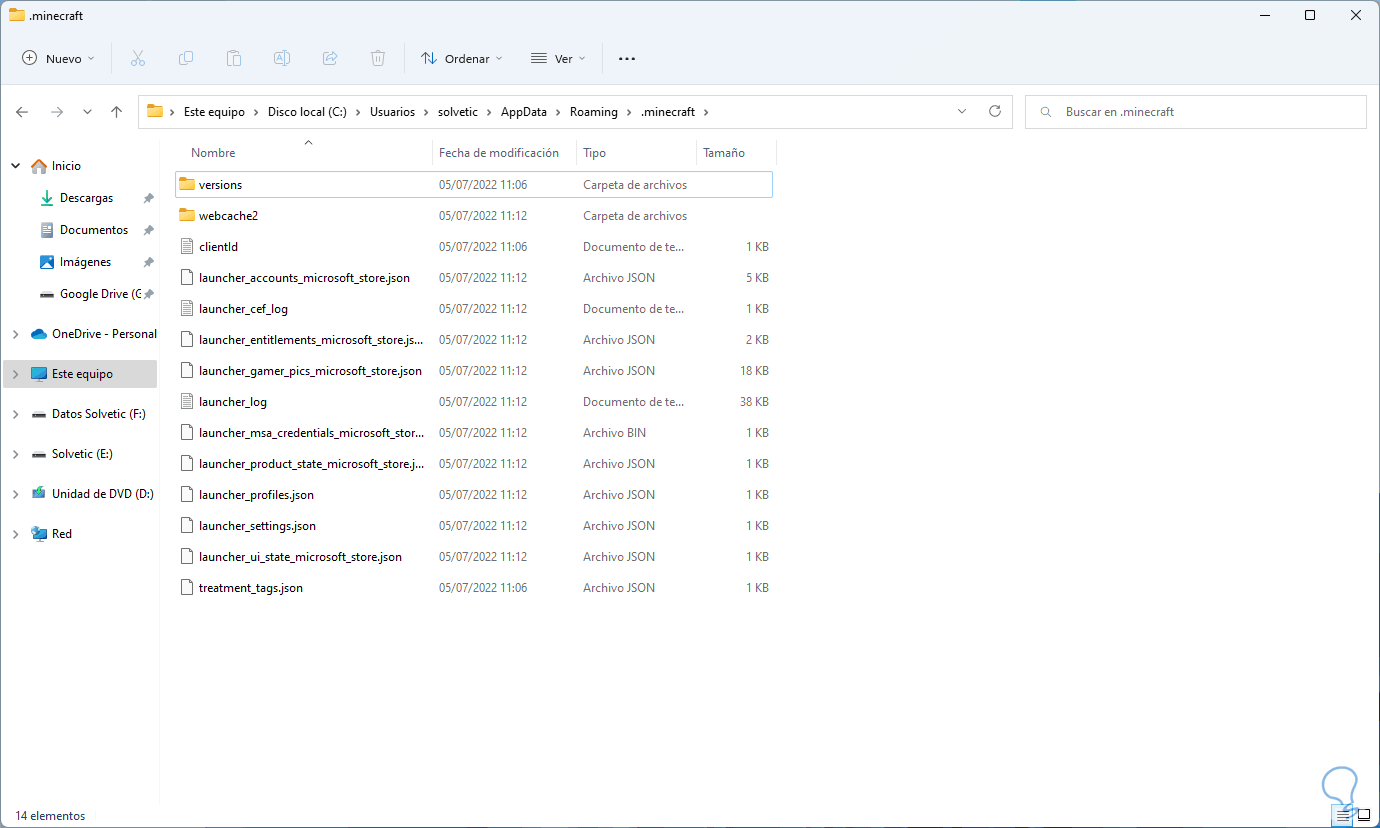Go up one folder level
1380x828 pixels.
[x=117, y=112]
